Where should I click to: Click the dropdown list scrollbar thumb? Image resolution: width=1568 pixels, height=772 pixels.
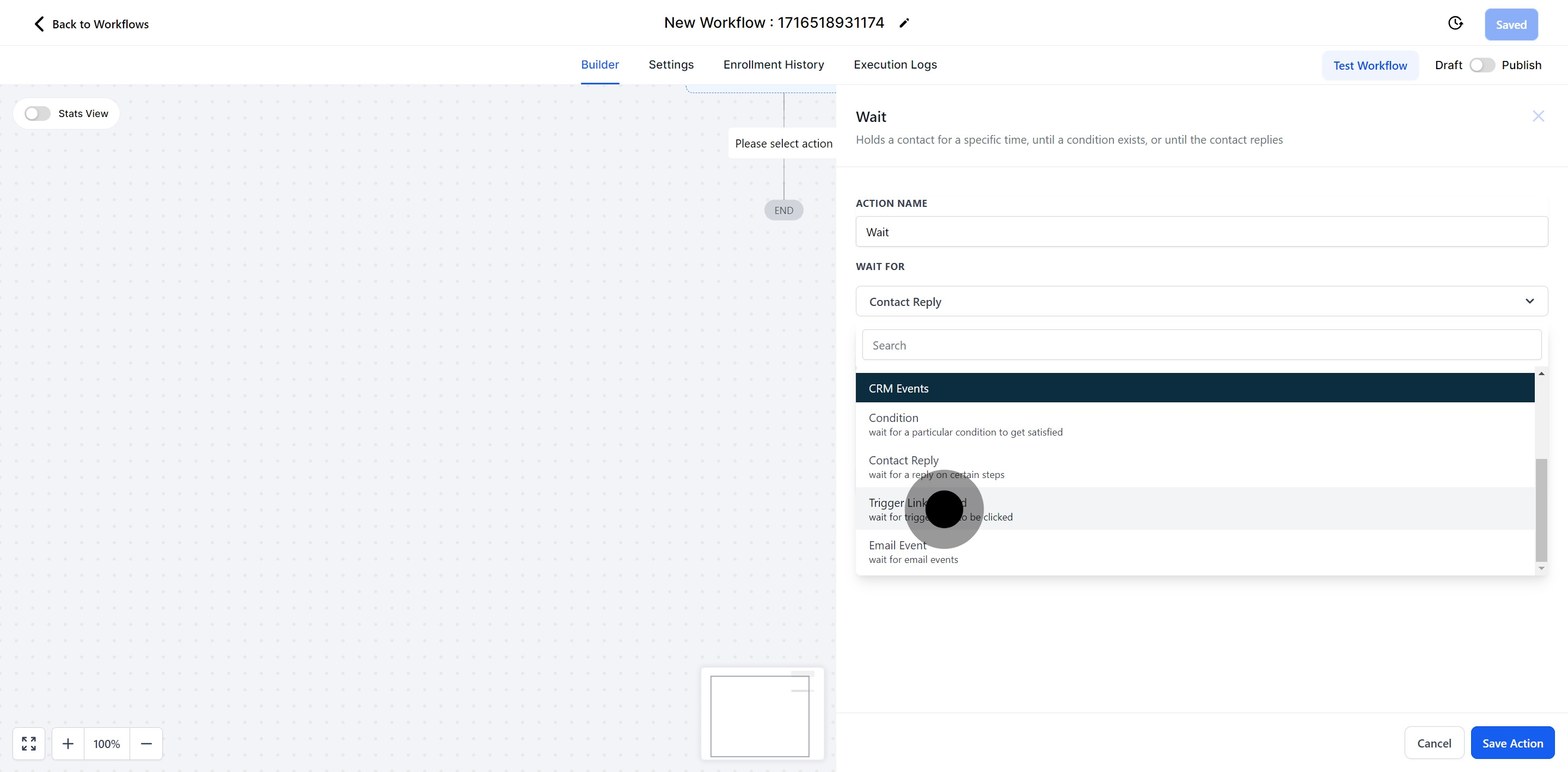(x=1541, y=510)
